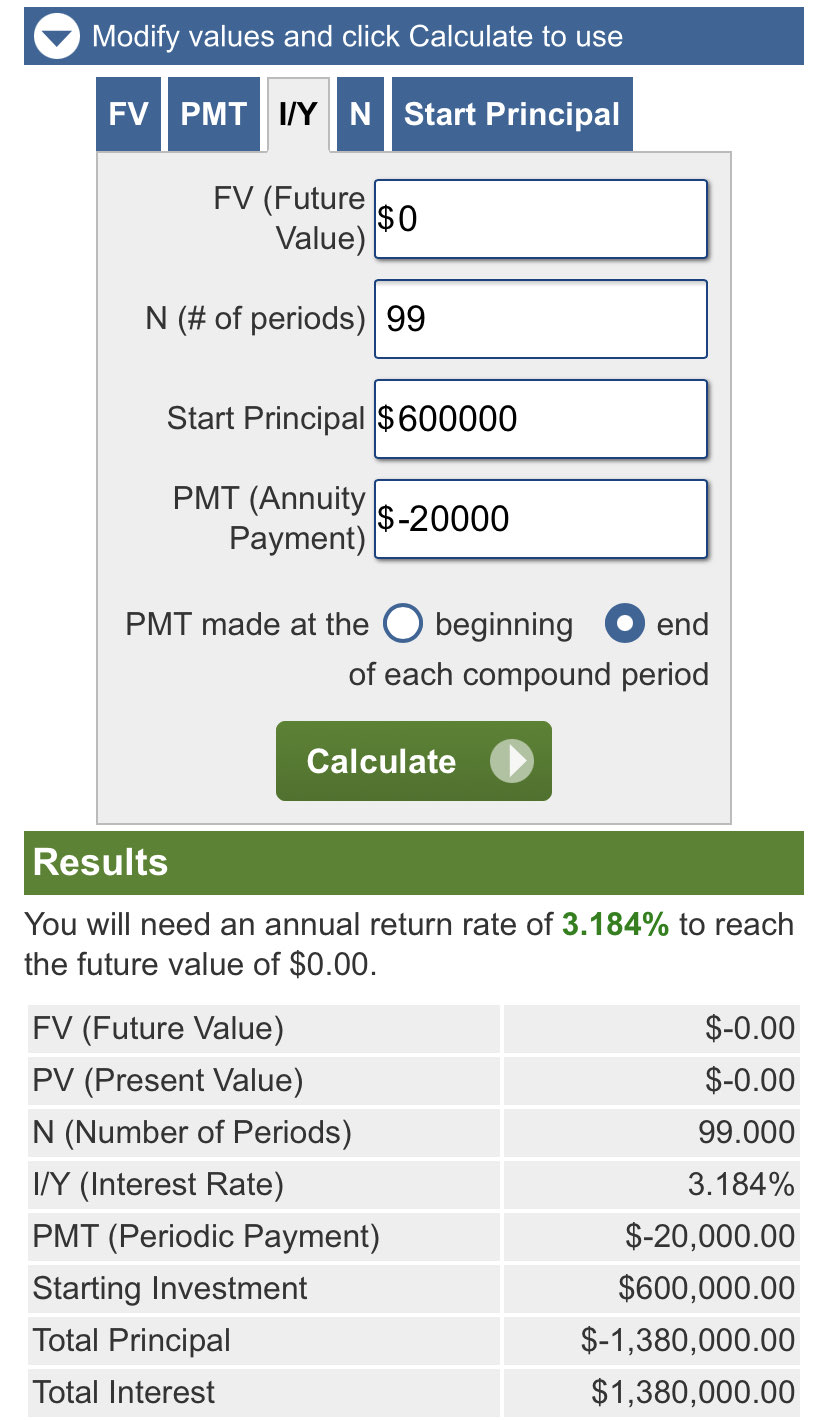Click the PMT (Annuity Payment) input field
The image size is (828, 1420).
pos(541,519)
